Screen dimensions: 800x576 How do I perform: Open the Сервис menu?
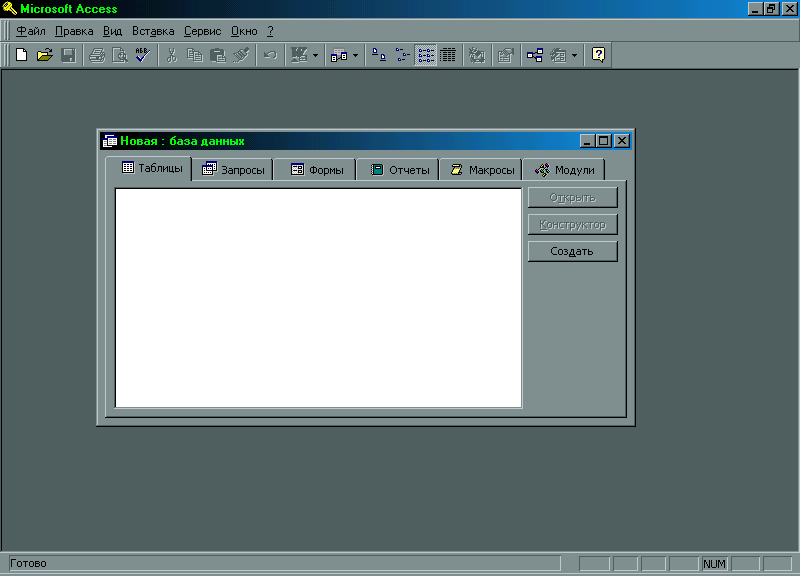pyautogui.click(x=203, y=31)
